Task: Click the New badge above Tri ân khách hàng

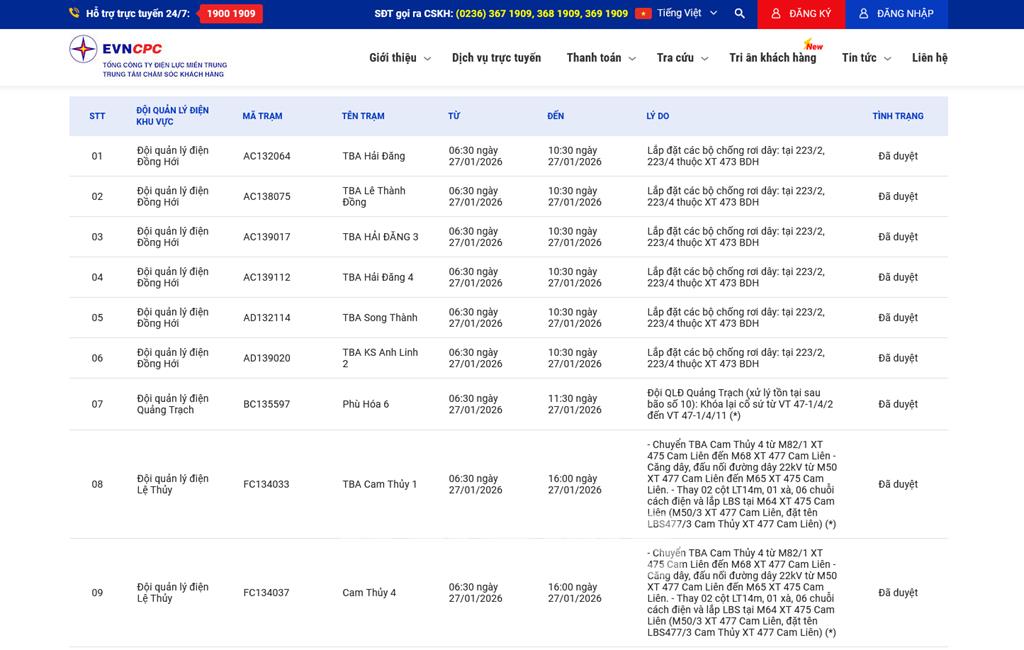Action: click(814, 45)
